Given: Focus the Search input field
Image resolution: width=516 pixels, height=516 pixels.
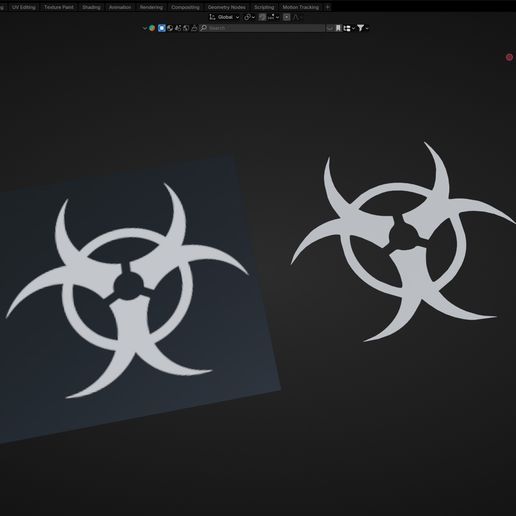Looking at the screenshot, I should point(262,28).
